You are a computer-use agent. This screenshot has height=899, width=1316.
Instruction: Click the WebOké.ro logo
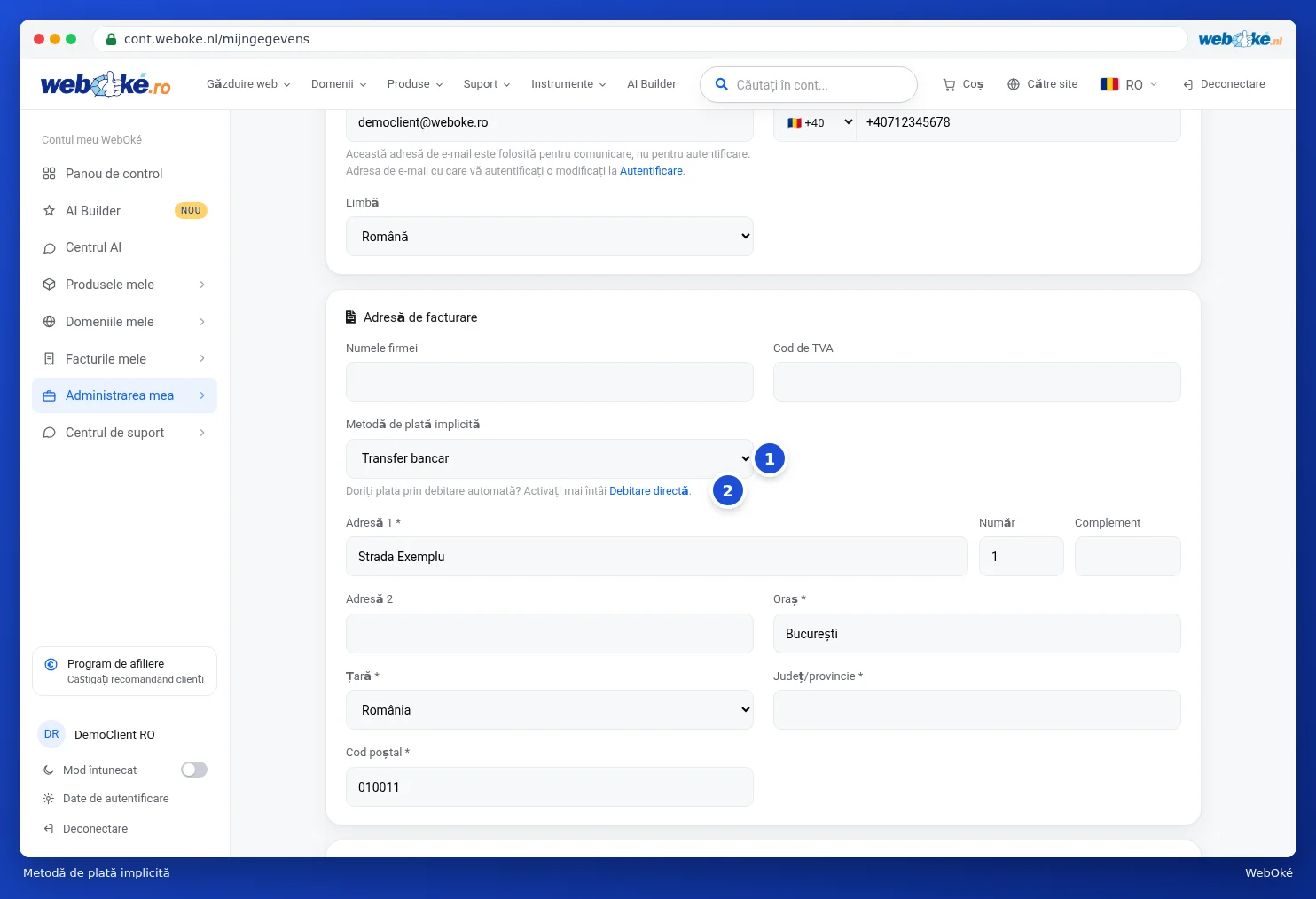click(106, 84)
